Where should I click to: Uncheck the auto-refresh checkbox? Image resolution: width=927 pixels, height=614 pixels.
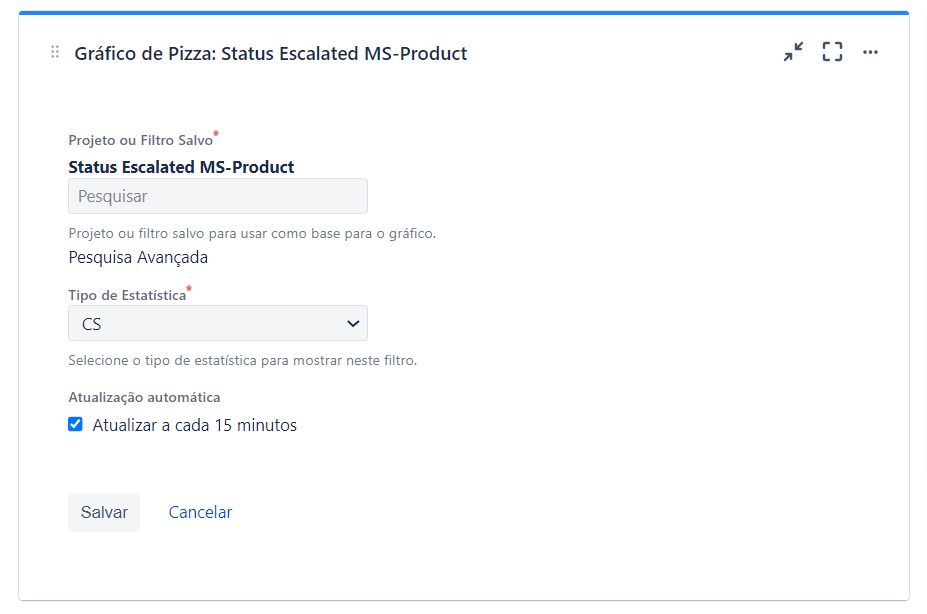coord(75,424)
